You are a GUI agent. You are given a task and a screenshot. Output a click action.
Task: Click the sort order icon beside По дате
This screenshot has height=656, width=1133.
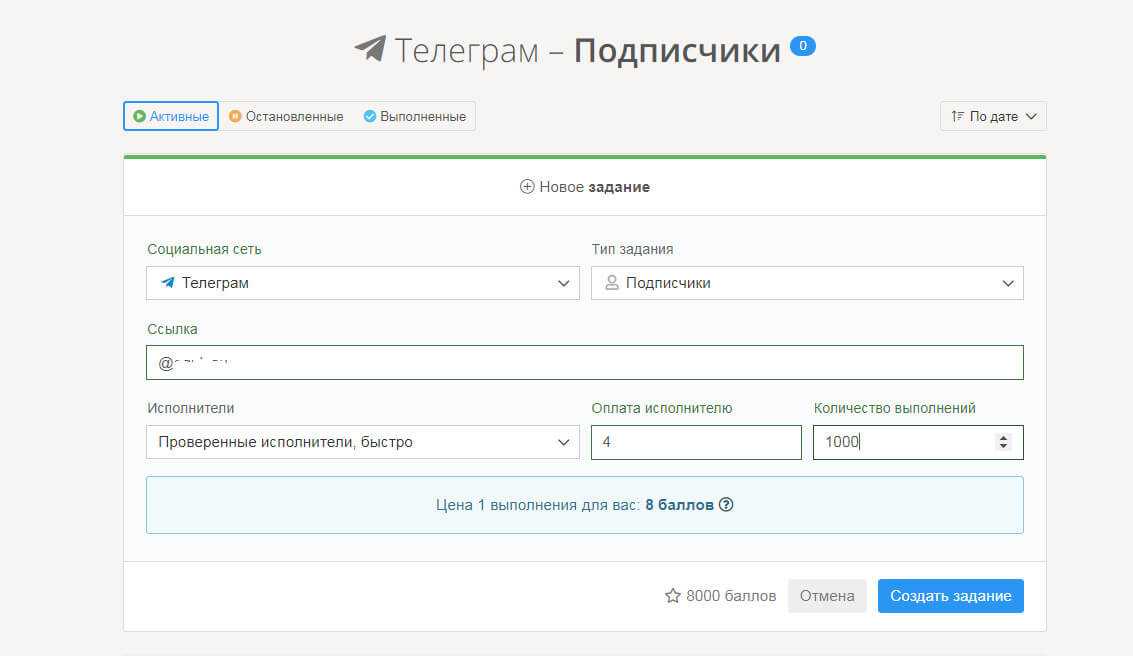[957, 116]
